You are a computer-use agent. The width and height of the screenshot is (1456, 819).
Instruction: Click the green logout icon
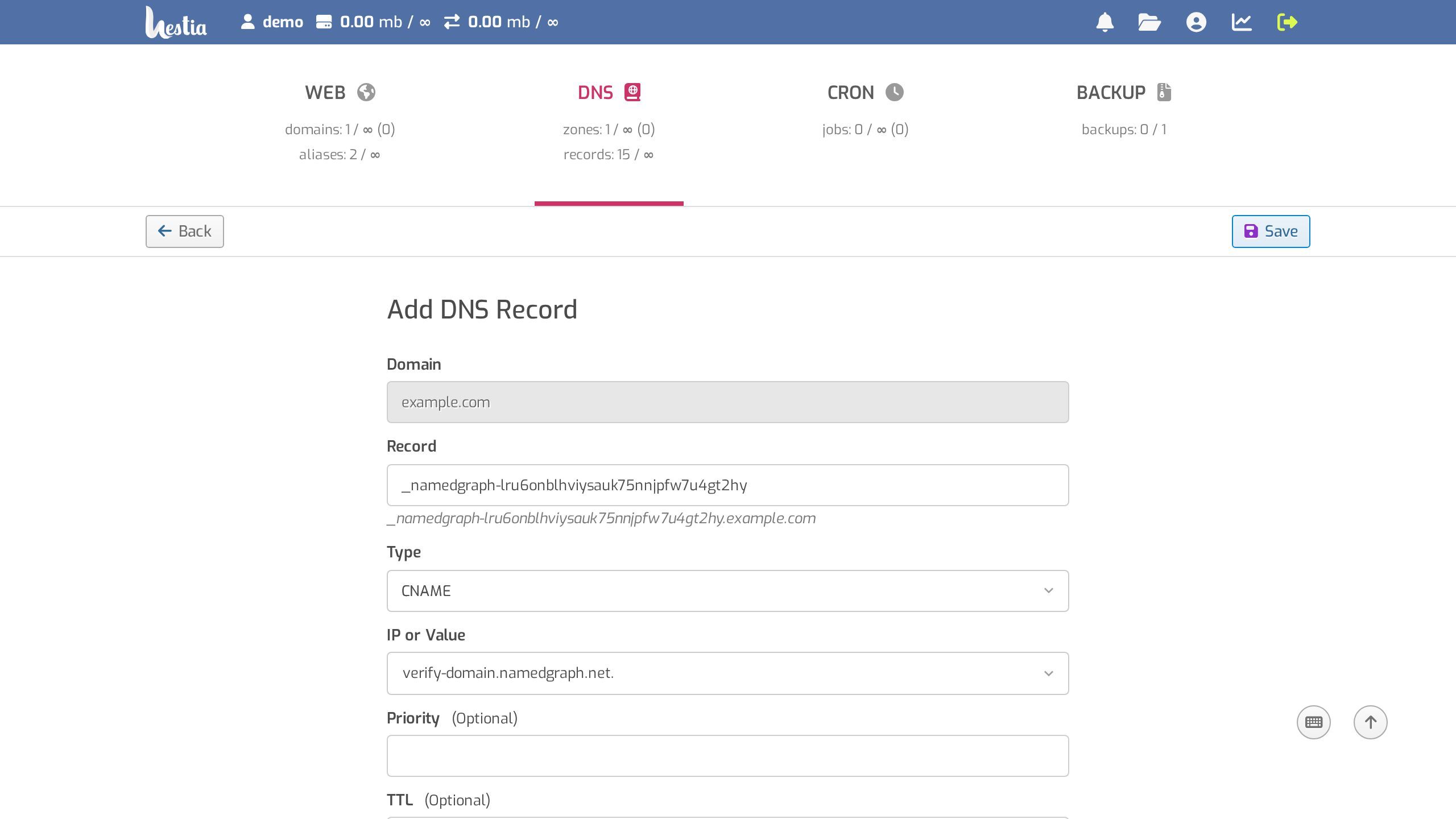[x=1287, y=22]
